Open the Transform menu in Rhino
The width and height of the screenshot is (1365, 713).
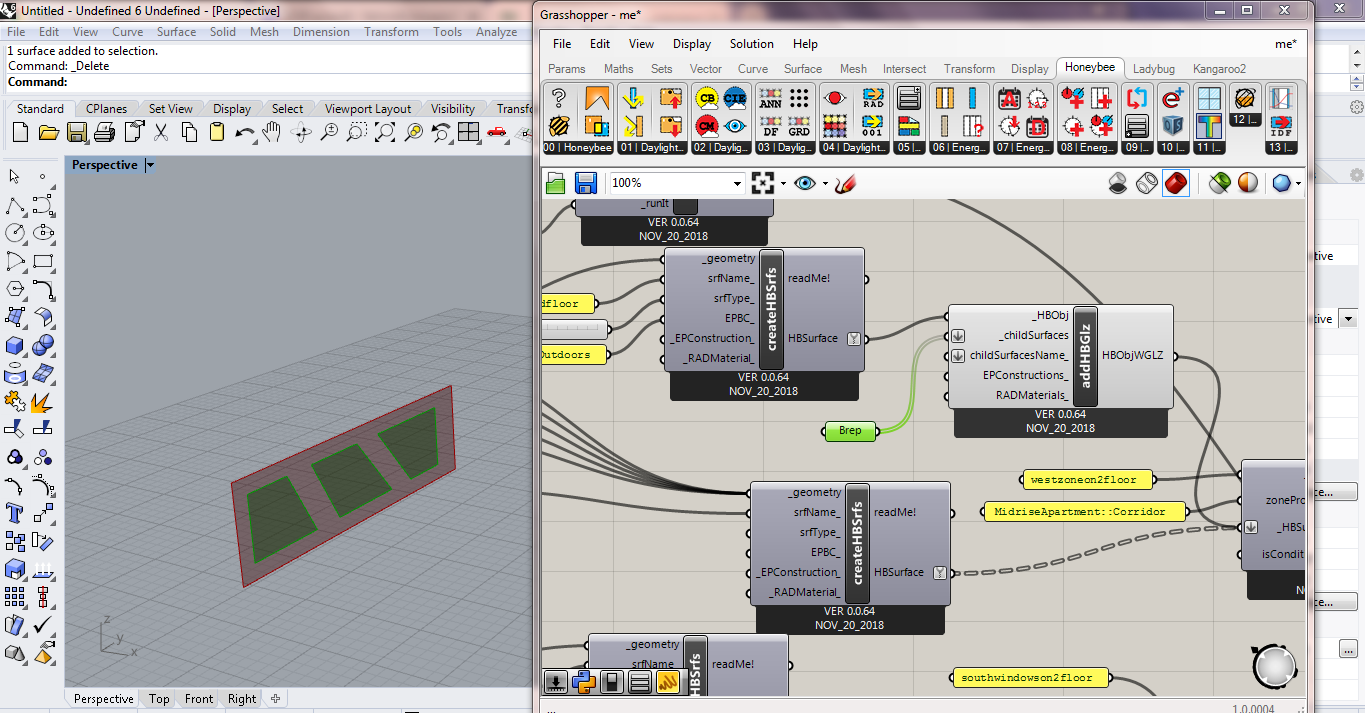[x=391, y=32]
